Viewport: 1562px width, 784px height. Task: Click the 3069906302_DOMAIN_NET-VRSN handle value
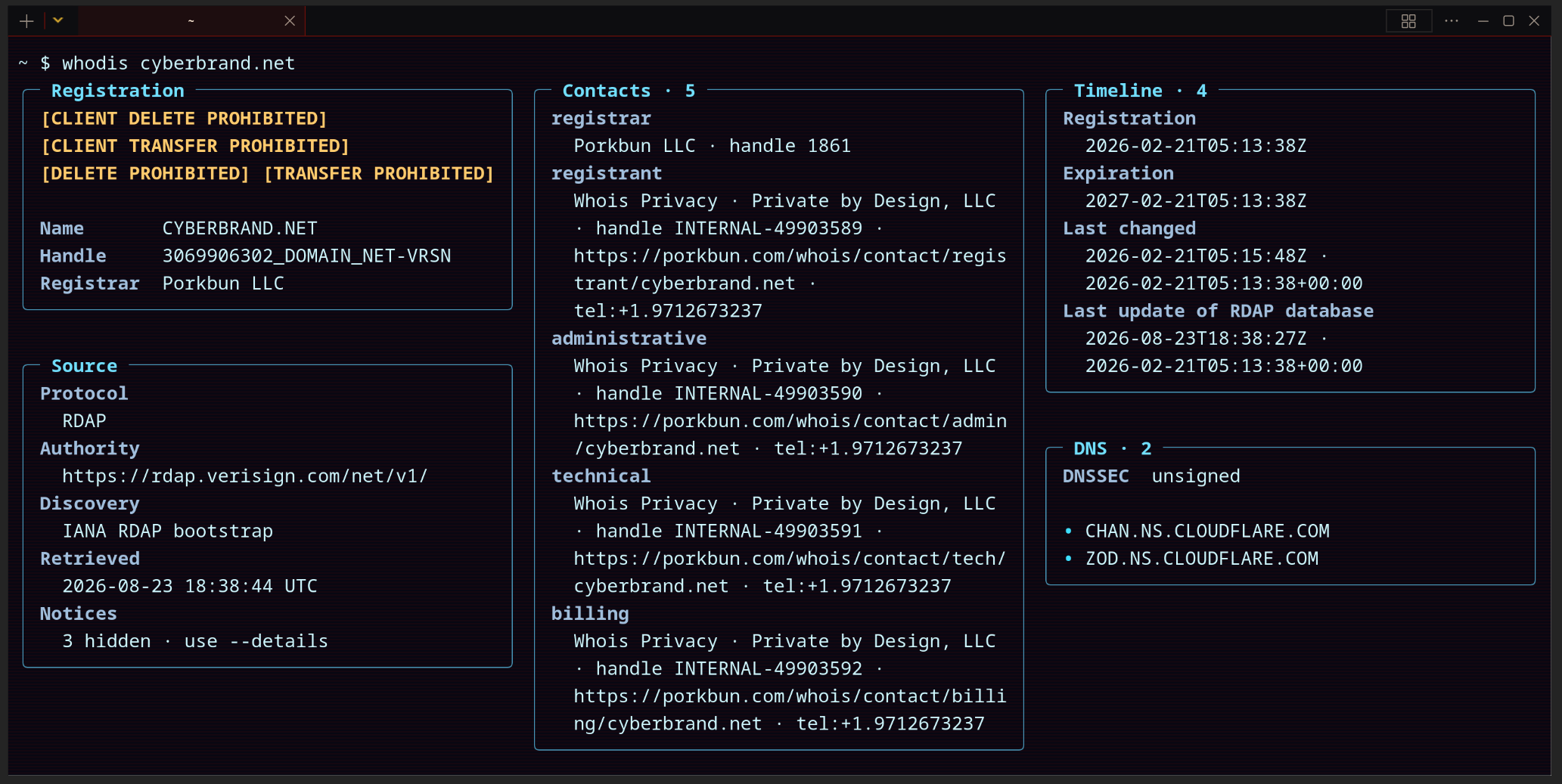pos(306,256)
